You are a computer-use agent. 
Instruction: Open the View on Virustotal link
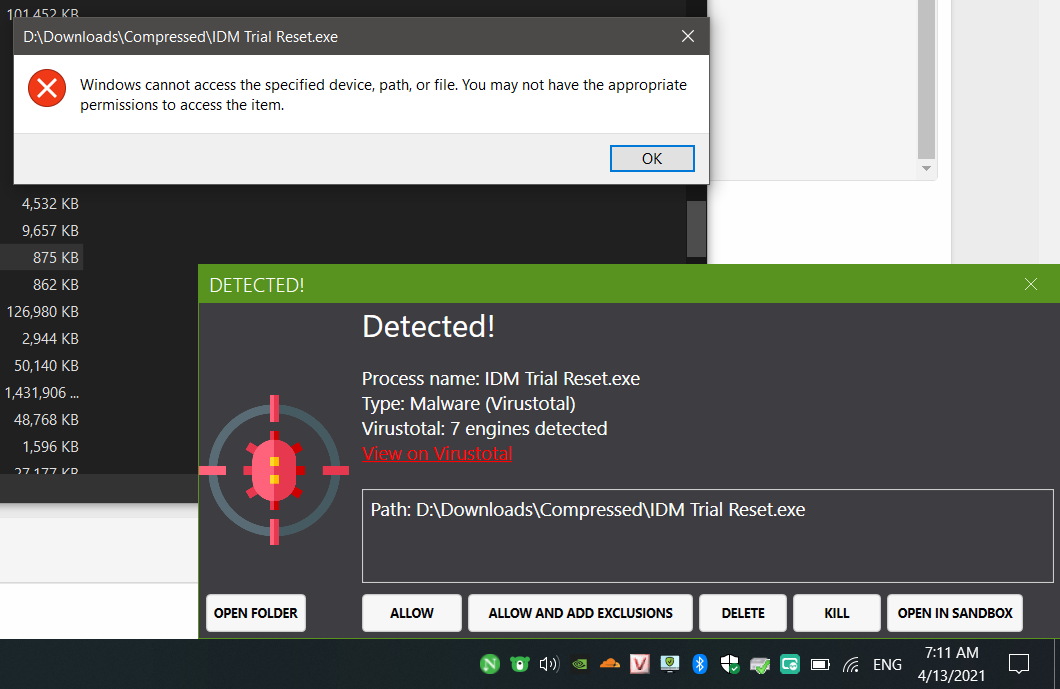coord(437,454)
